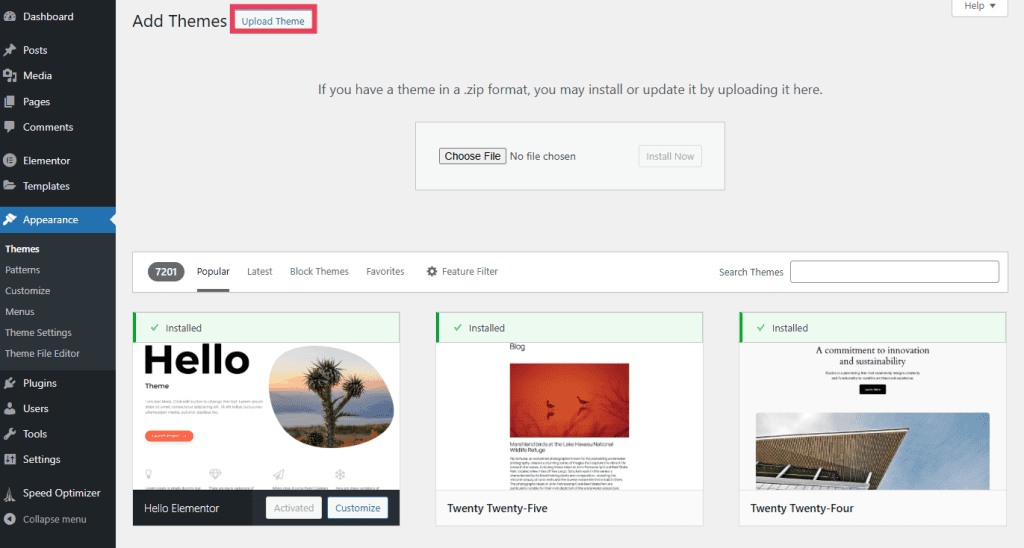Click the Collapse menu label
Viewport: 1024px width, 548px height.
[54, 519]
